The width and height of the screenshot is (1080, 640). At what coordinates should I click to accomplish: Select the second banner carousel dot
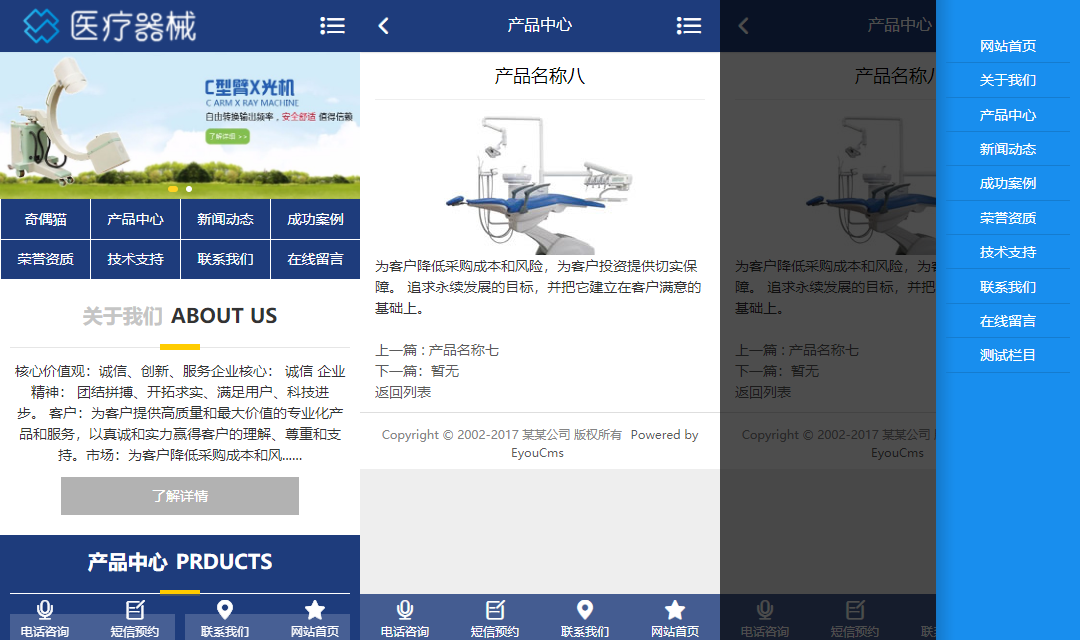(x=189, y=189)
